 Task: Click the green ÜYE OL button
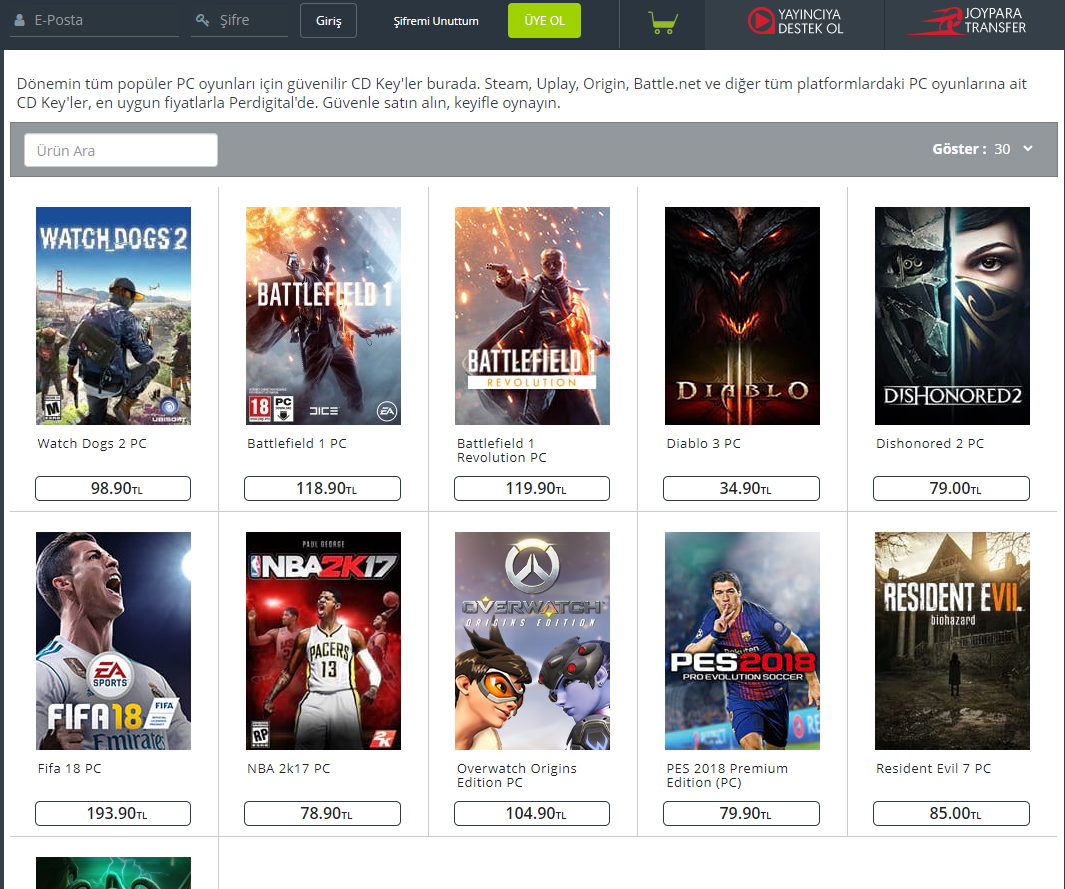545,20
